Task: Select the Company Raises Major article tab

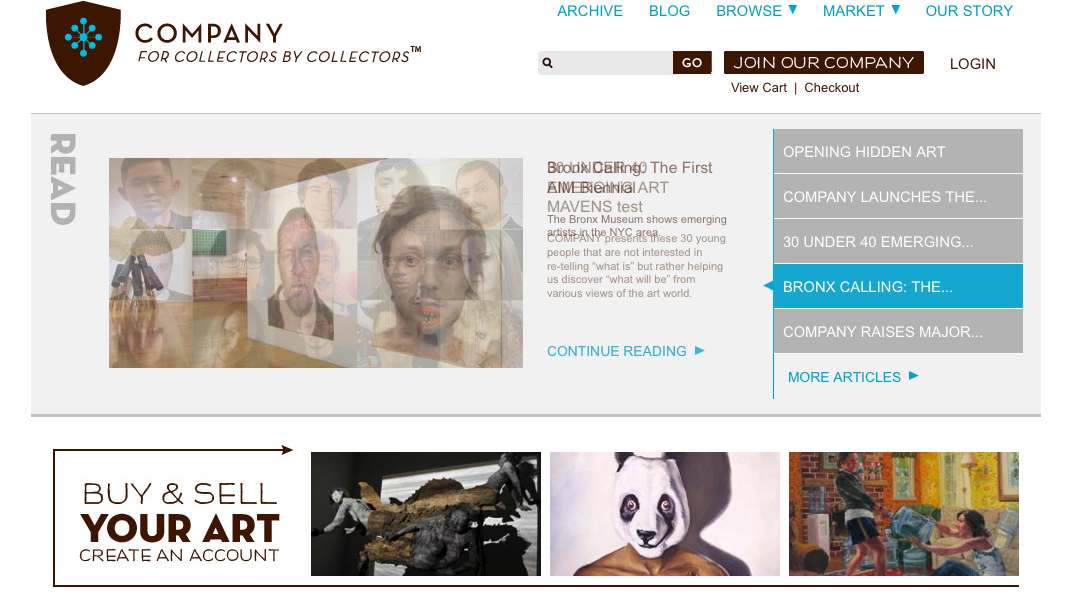Action: coord(898,332)
